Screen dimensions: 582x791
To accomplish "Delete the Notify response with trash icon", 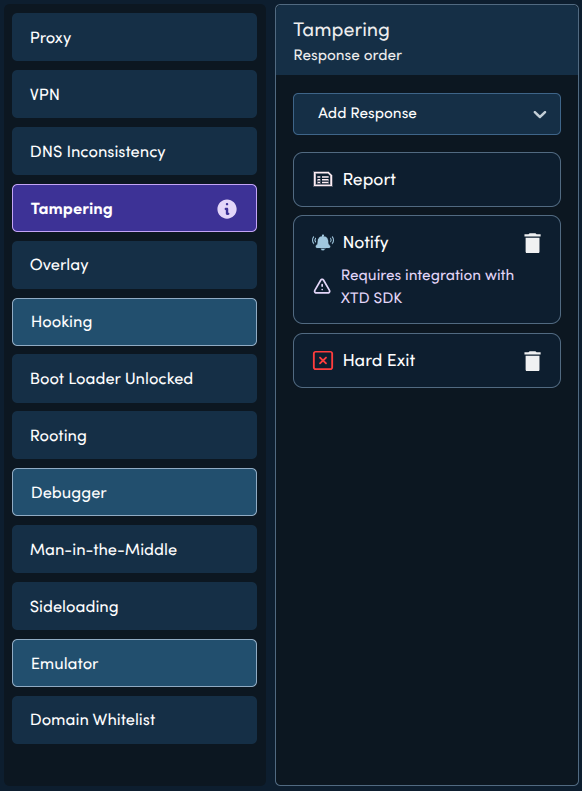I will click(532, 243).
